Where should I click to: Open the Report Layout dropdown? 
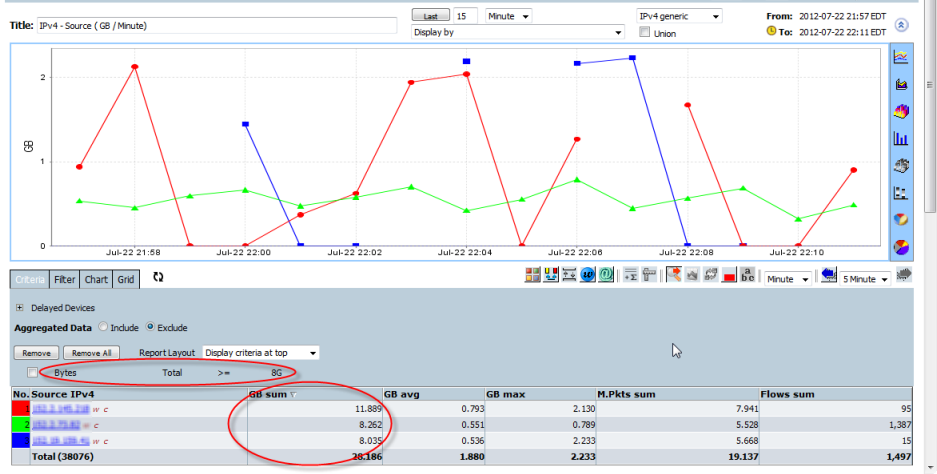[261, 353]
